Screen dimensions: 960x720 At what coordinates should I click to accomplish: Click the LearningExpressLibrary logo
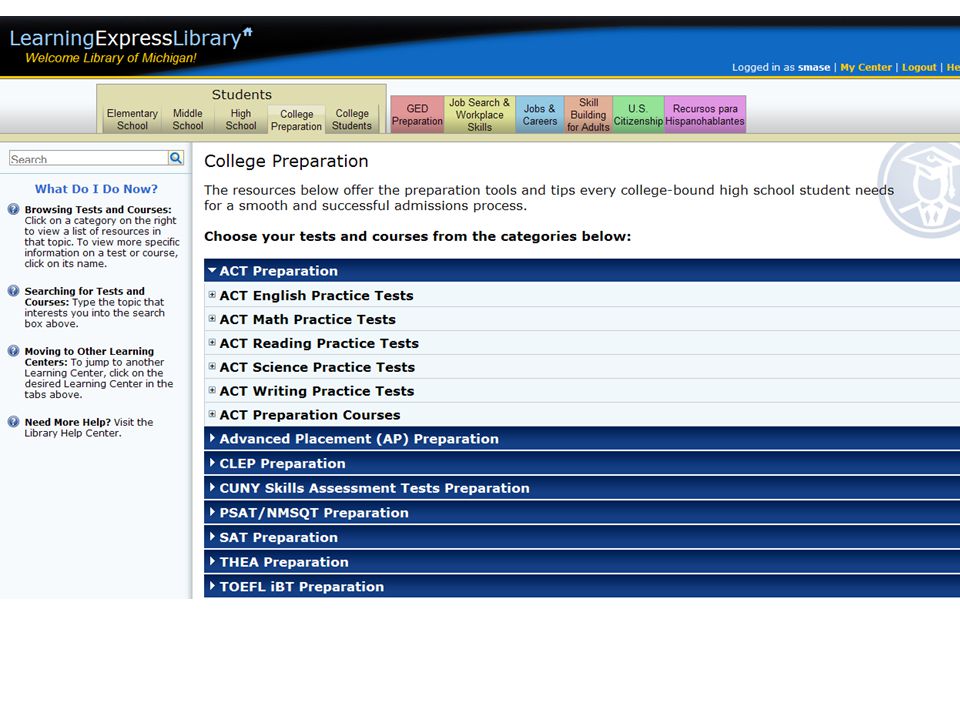130,38
